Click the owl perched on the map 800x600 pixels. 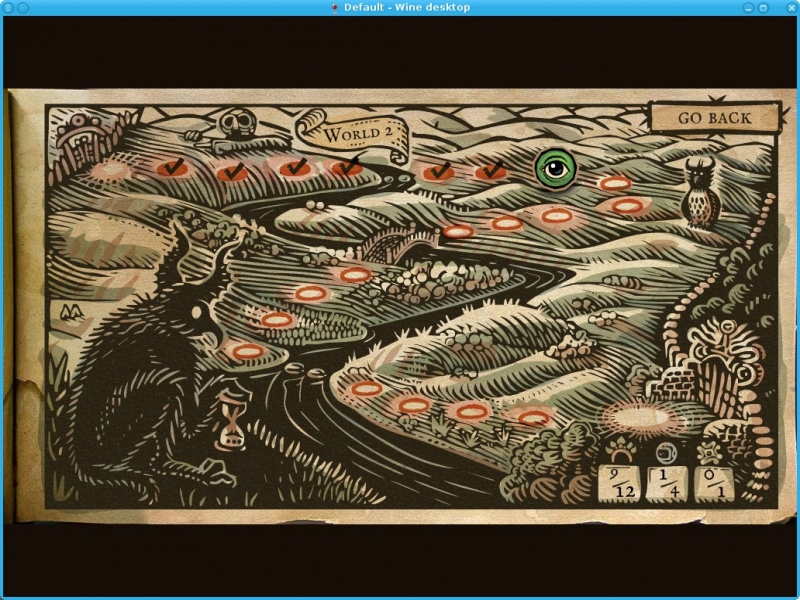[x=699, y=191]
